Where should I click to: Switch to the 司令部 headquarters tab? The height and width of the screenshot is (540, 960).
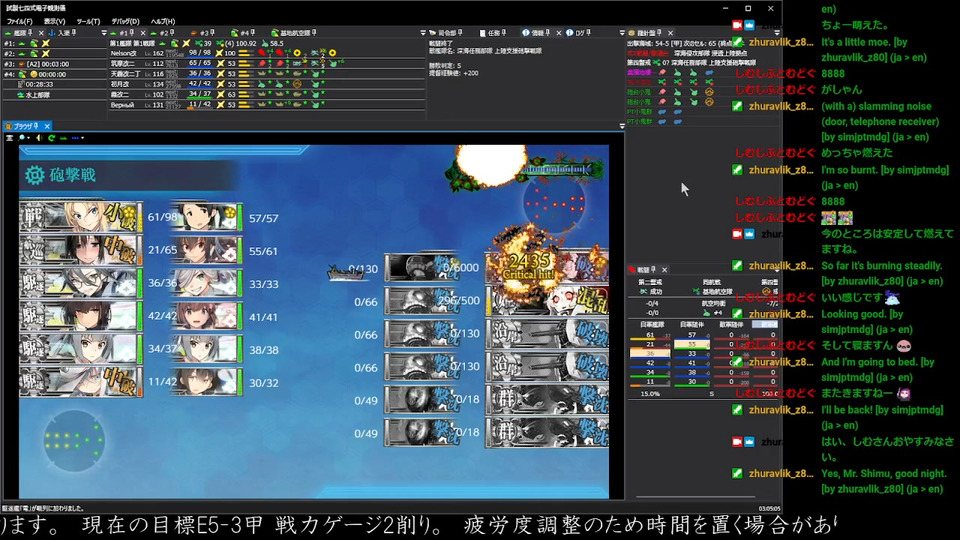tap(446, 33)
